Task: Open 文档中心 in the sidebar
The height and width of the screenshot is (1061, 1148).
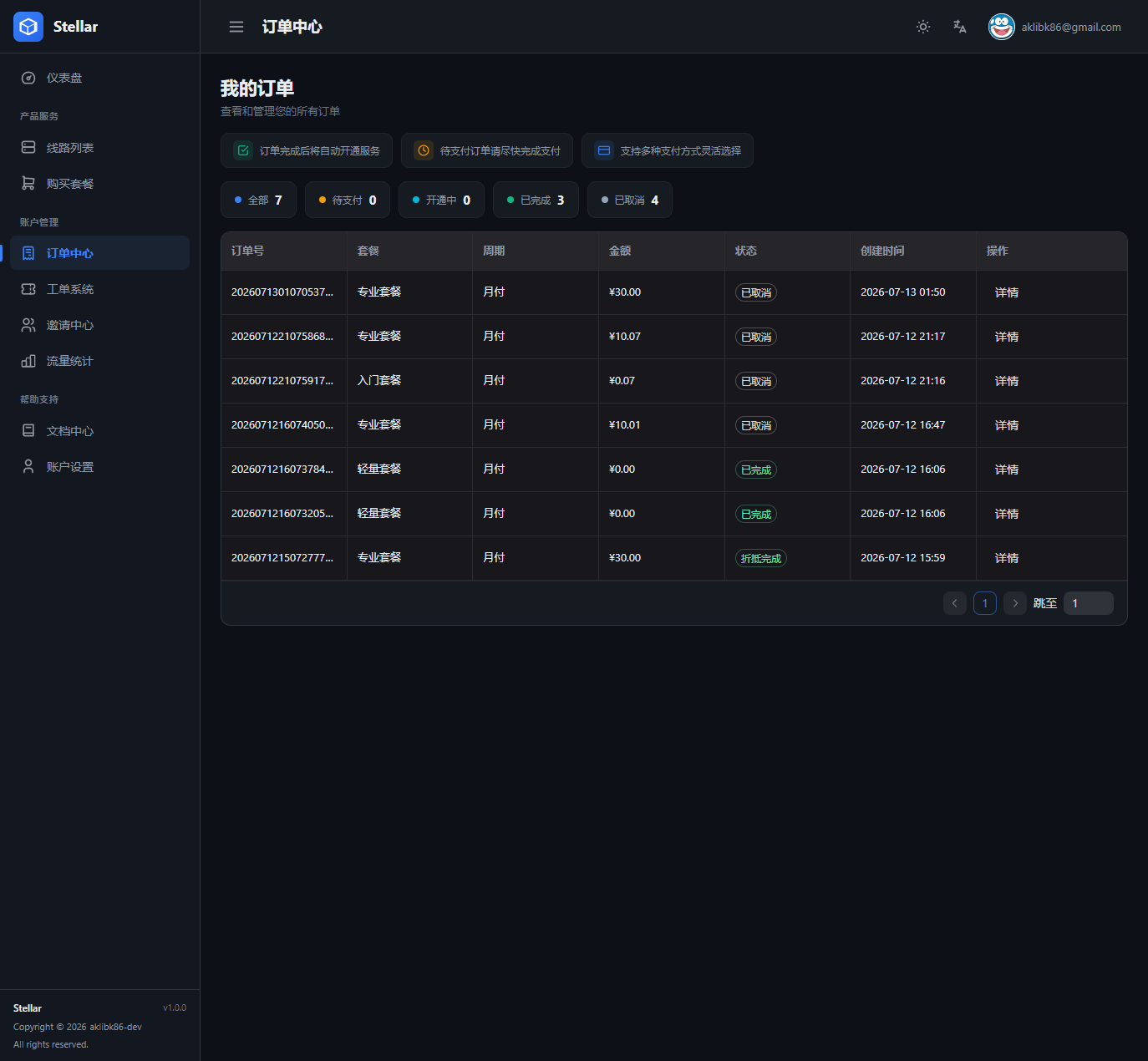Action: click(x=99, y=430)
